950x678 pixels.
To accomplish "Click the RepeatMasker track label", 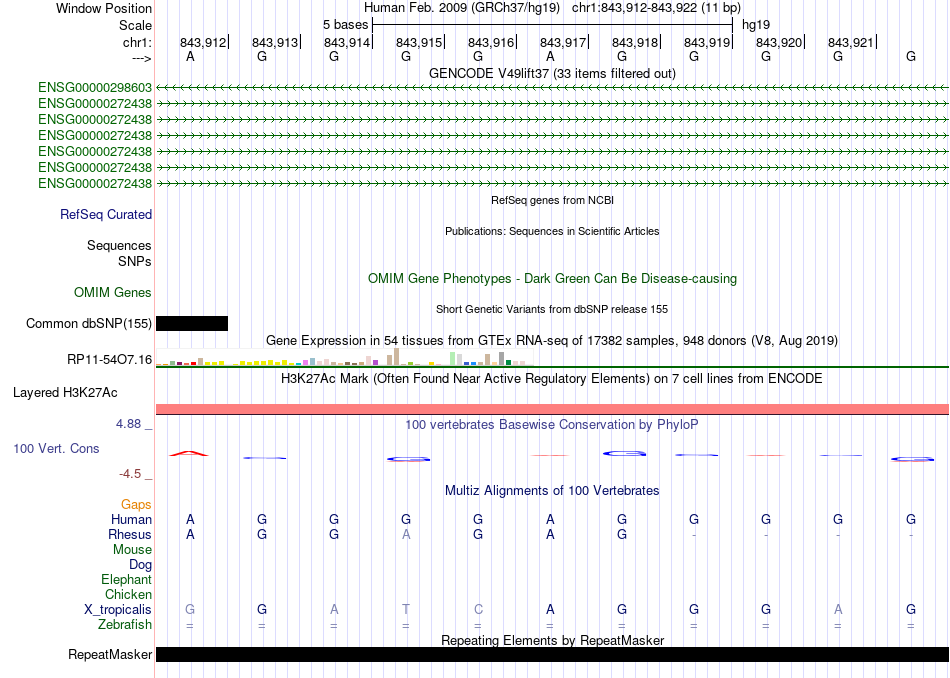I will [110, 654].
